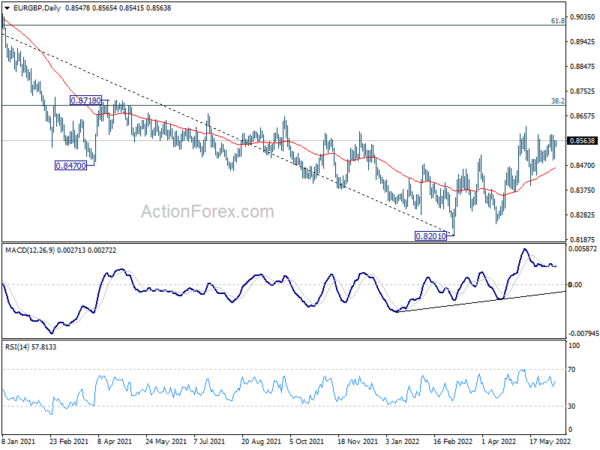Select the 0.84700 price label

71,166
